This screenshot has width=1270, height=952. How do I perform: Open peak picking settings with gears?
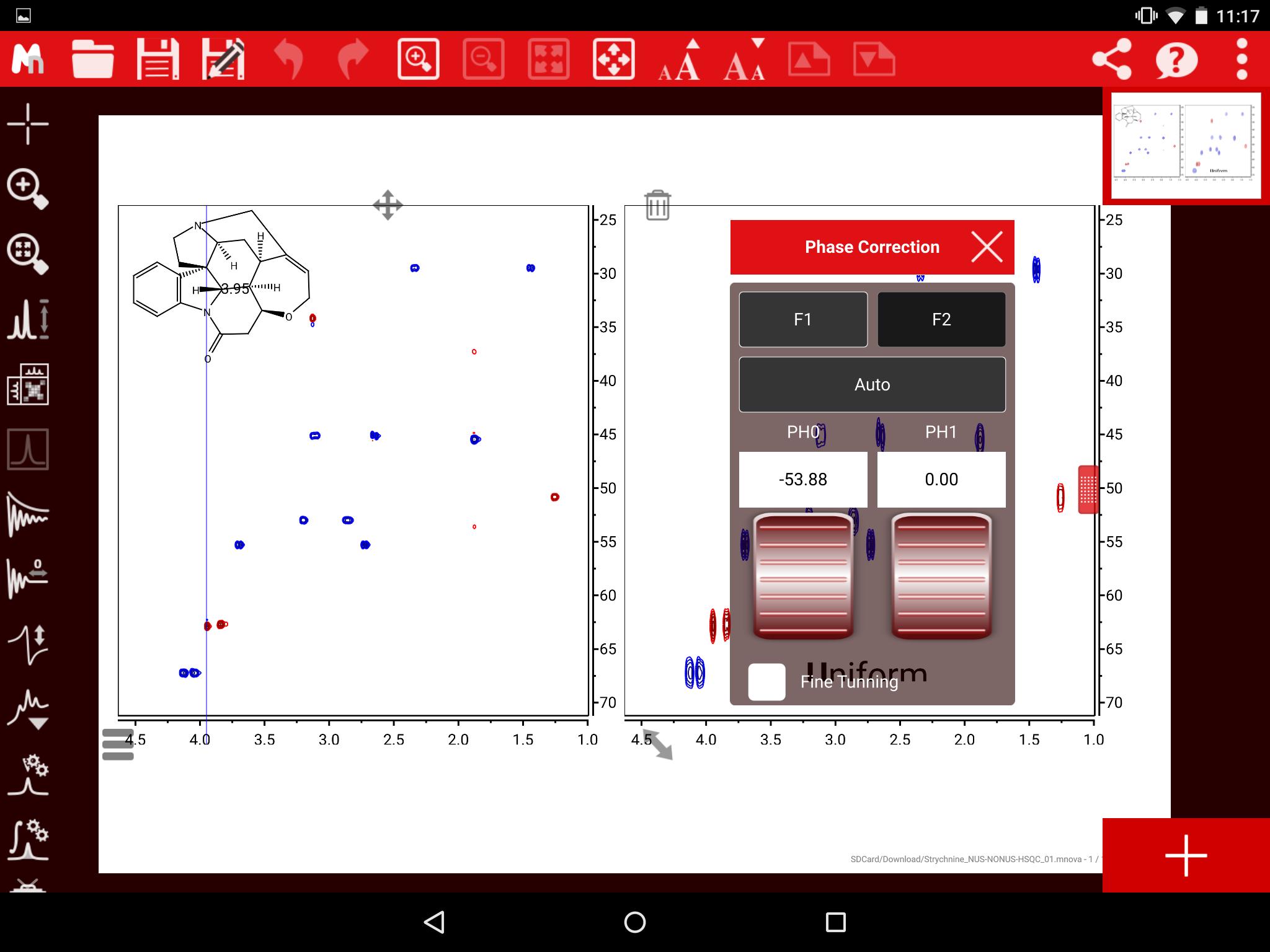(28, 775)
